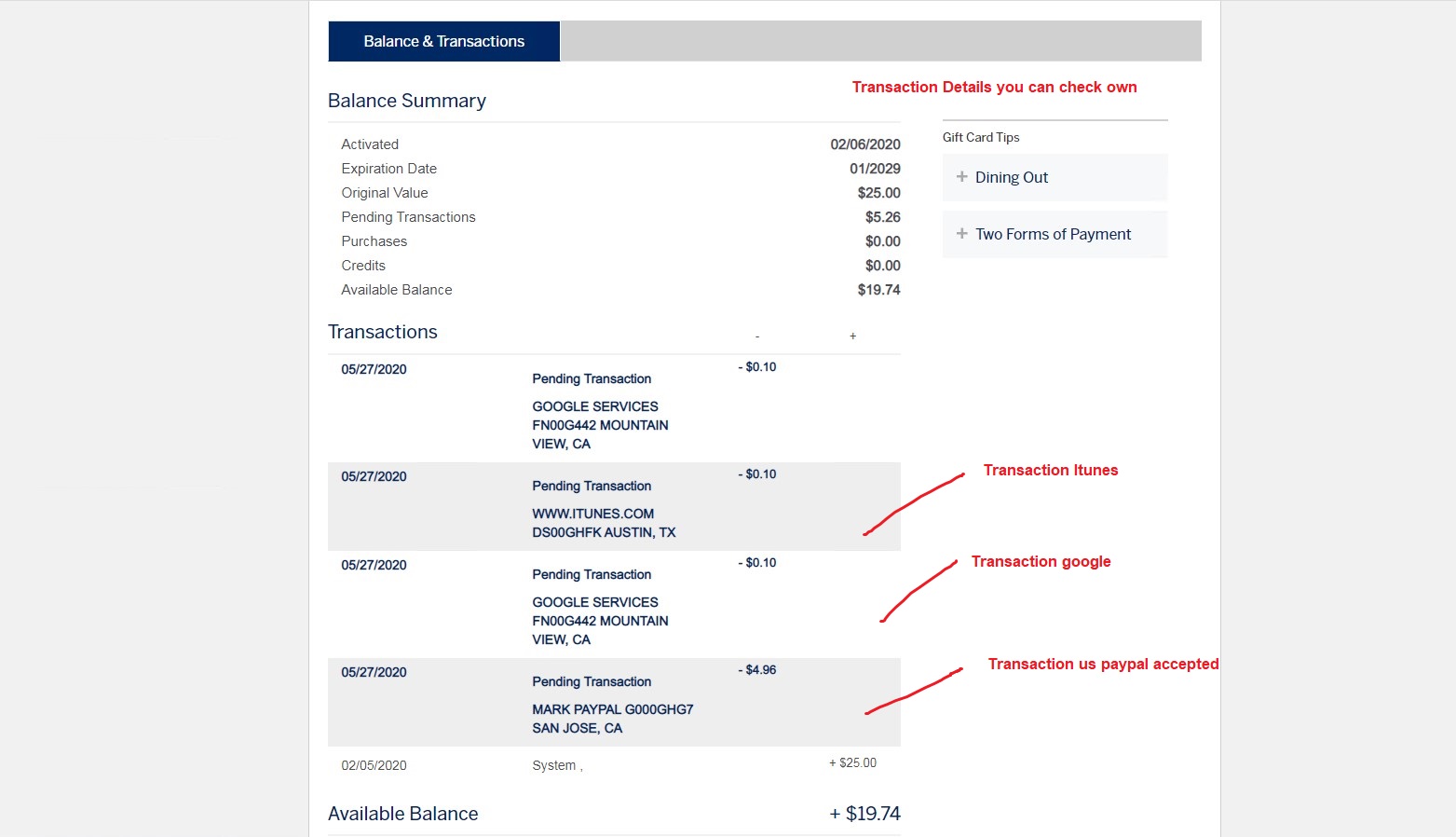Click the Balance Summary heading
This screenshot has width=1456, height=837.
[x=407, y=101]
